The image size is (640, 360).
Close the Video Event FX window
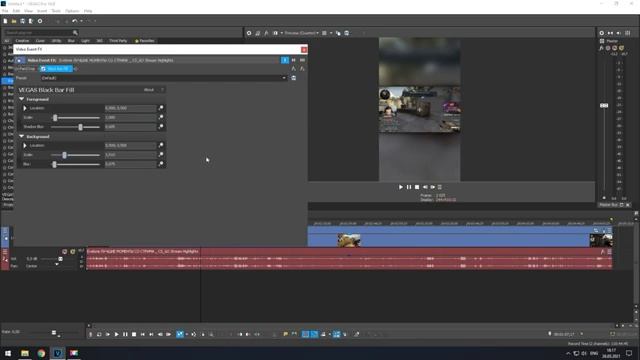point(304,49)
